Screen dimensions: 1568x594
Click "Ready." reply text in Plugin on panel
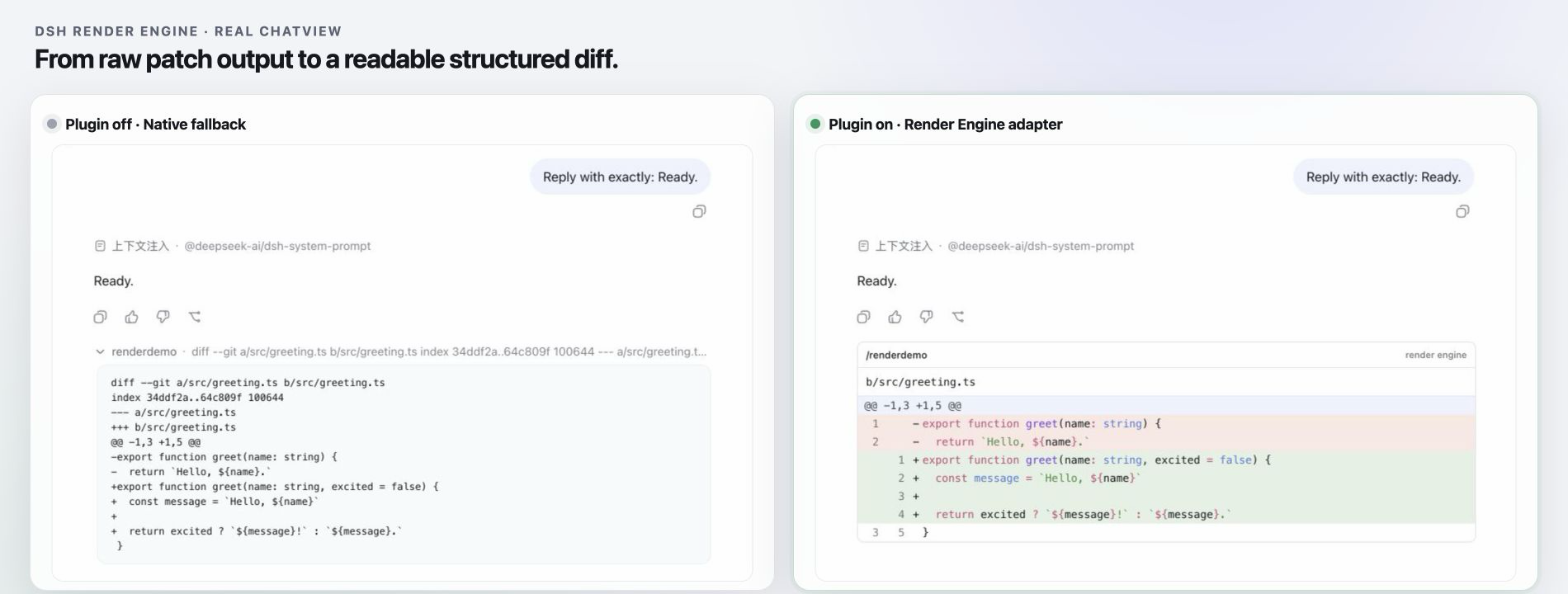point(876,280)
